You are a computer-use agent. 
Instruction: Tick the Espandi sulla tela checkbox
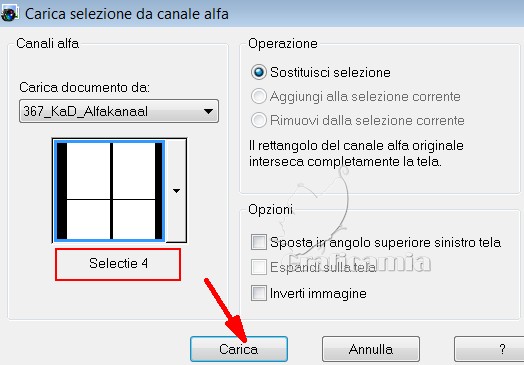tap(259, 267)
